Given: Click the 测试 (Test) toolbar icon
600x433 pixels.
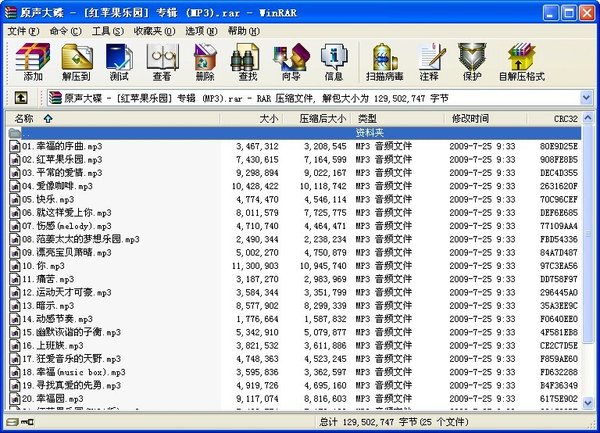Looking at the screenshot, I should (x=119, y=62).
